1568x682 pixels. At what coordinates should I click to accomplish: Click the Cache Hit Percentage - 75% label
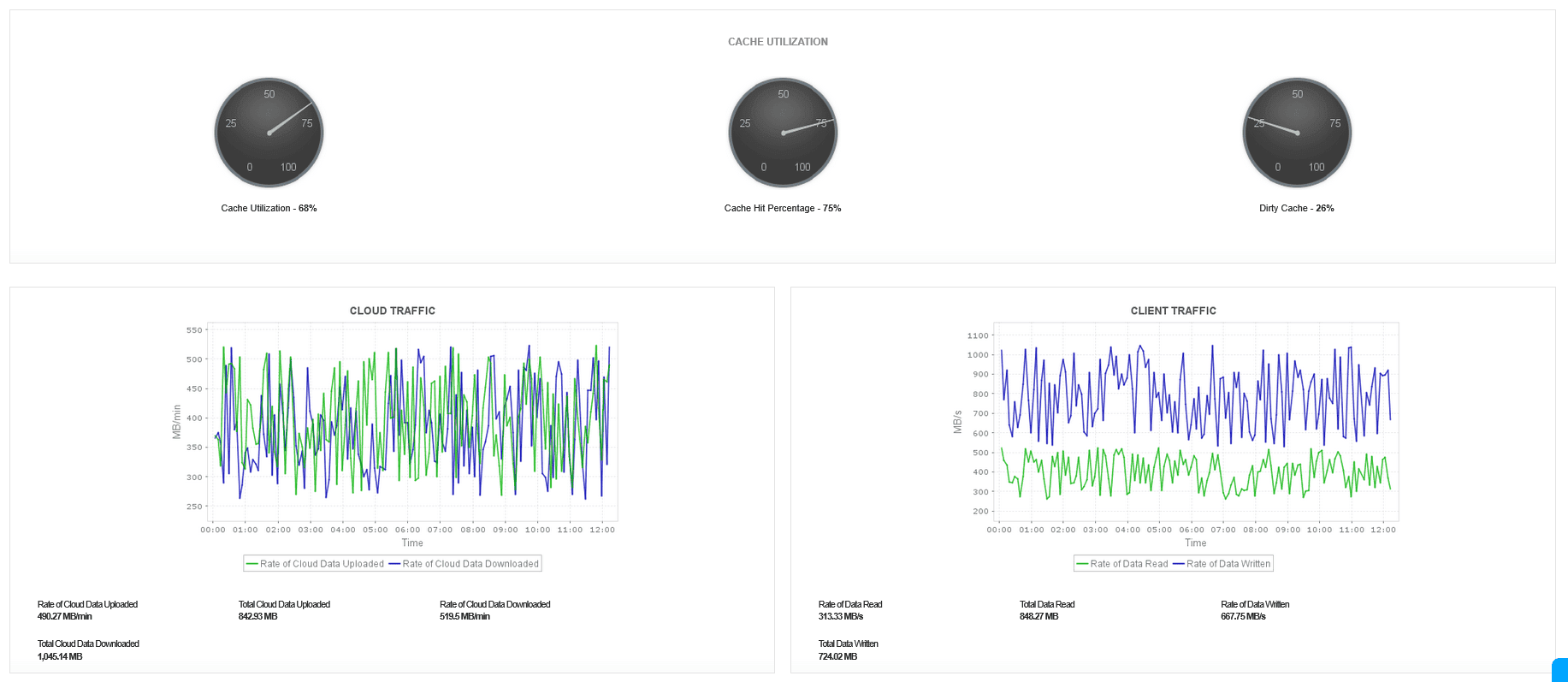(783, 208)
